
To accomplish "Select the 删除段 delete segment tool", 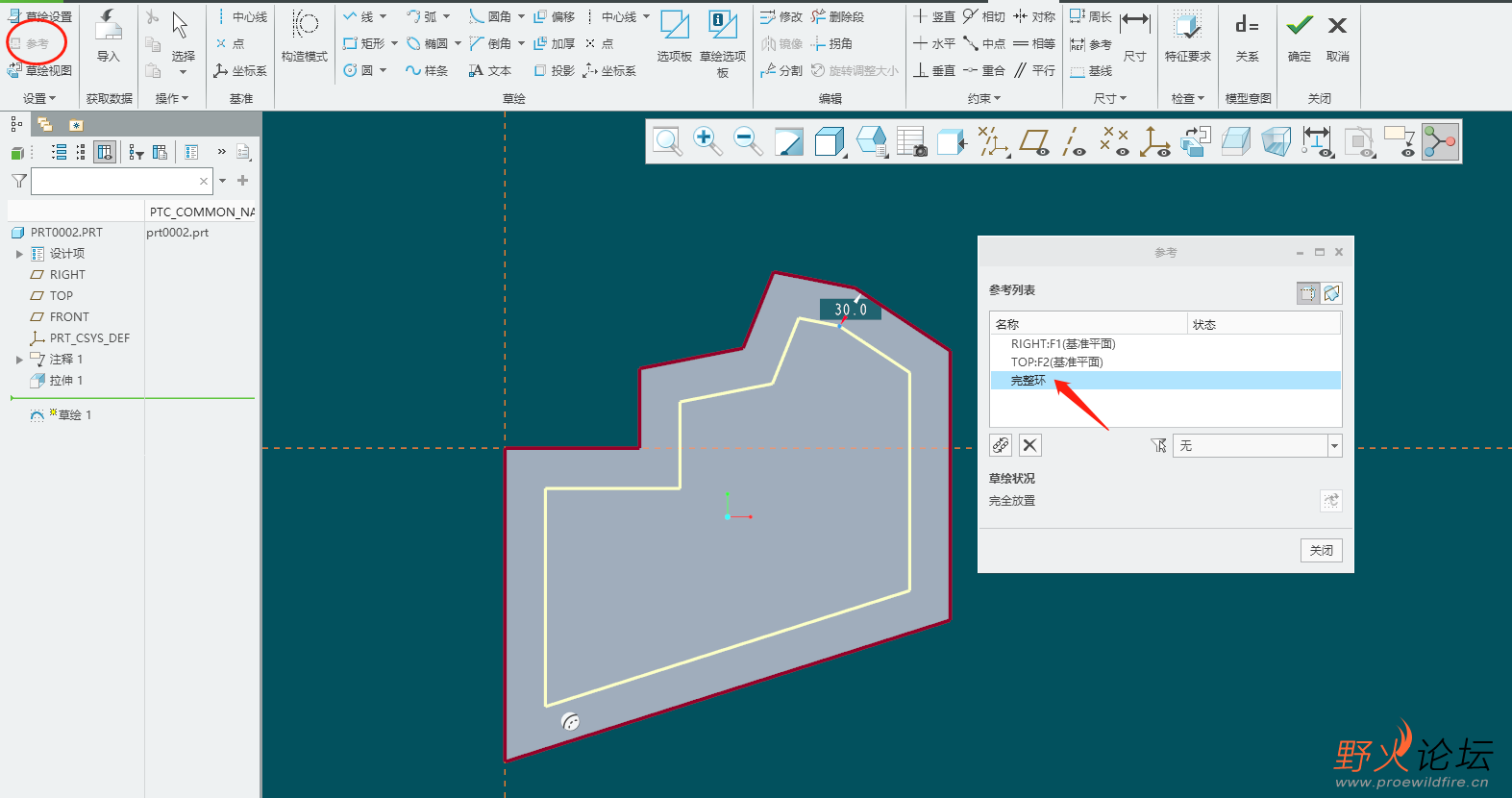I will tap(837, 16).
